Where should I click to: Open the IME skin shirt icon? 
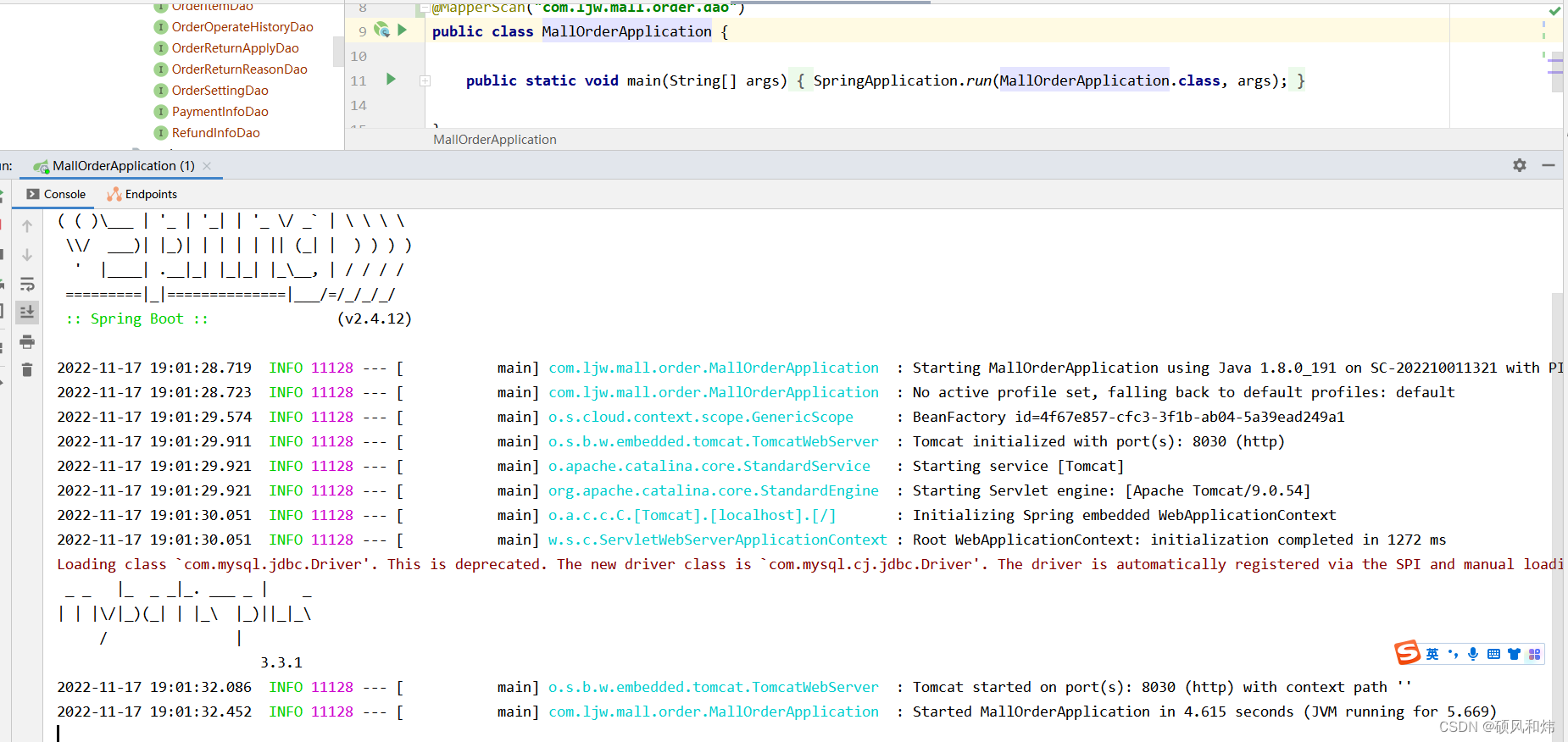click(x=1514, y=654)
